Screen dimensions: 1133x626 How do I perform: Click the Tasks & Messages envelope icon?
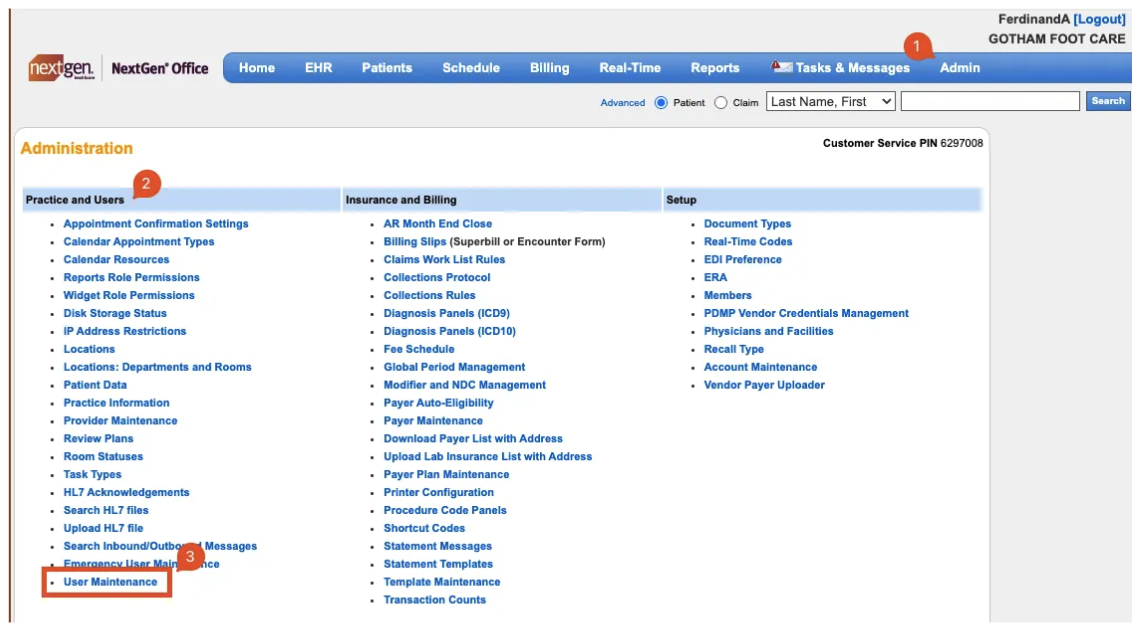pos(781,67)
